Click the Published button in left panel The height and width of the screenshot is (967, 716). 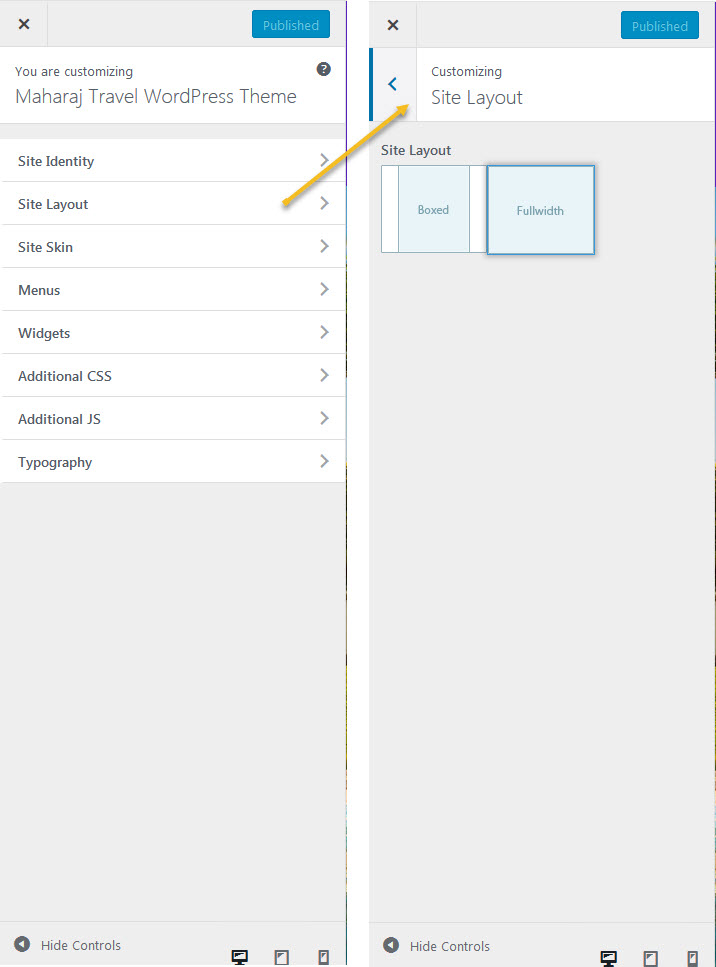click(291, 25)
